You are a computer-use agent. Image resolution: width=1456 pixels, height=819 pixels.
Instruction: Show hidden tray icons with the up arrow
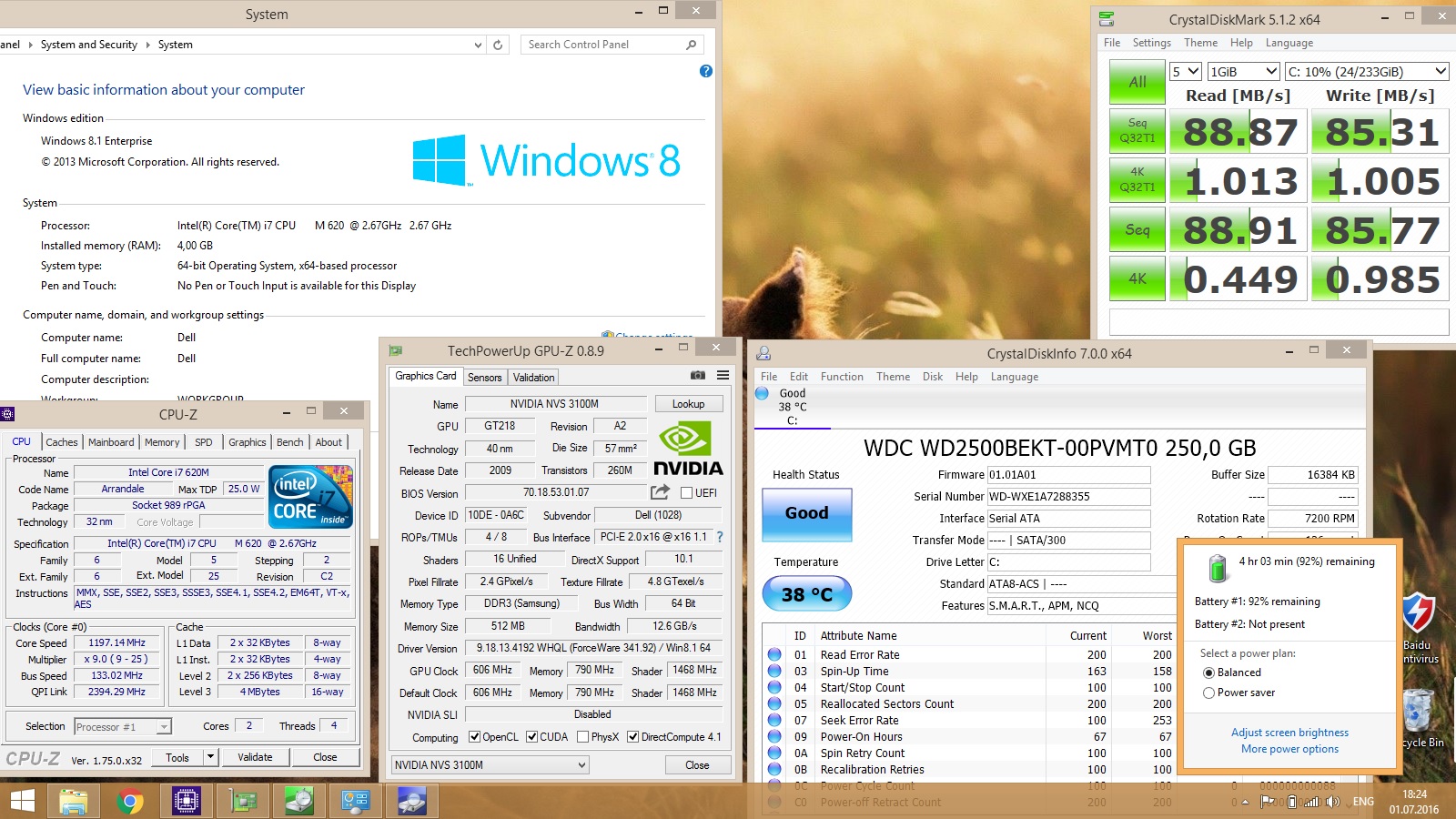(x=1246, y=802)
